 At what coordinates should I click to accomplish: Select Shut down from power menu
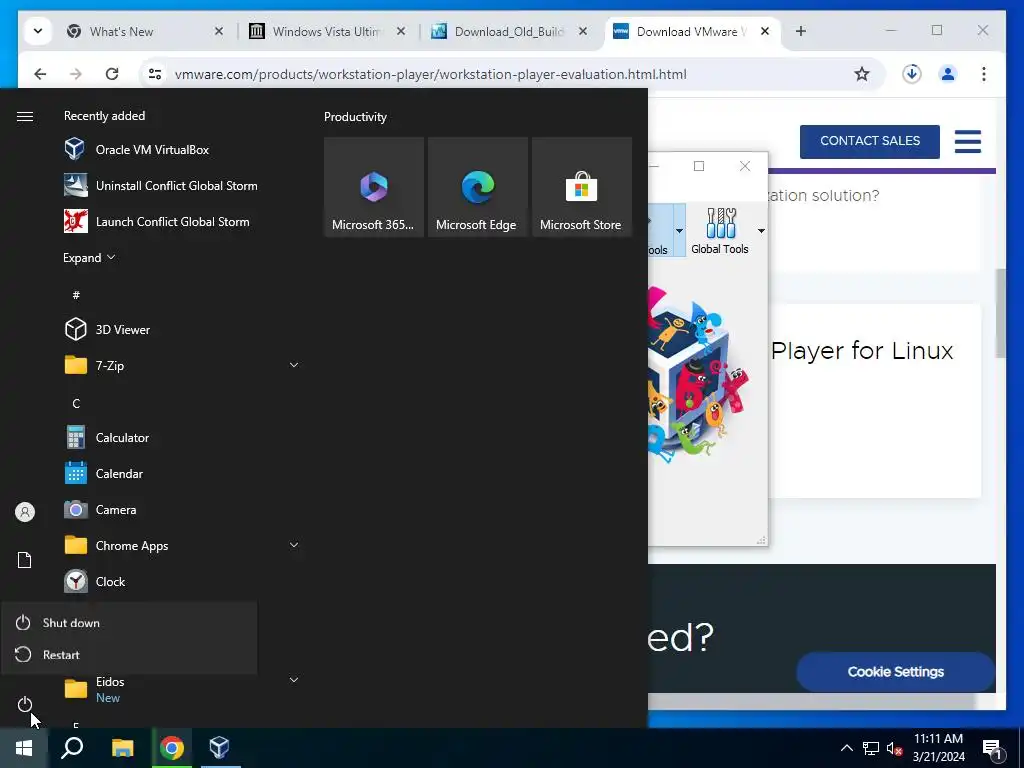129,622
